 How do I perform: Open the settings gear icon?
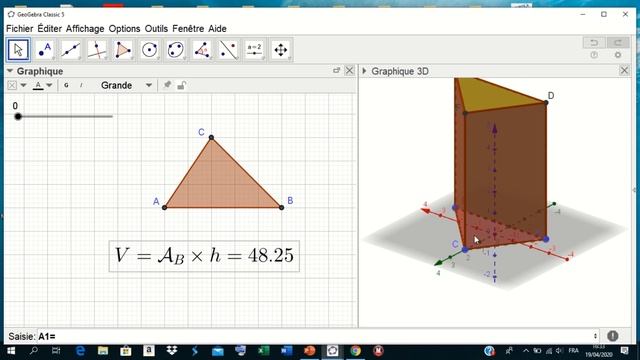(618, 55)
